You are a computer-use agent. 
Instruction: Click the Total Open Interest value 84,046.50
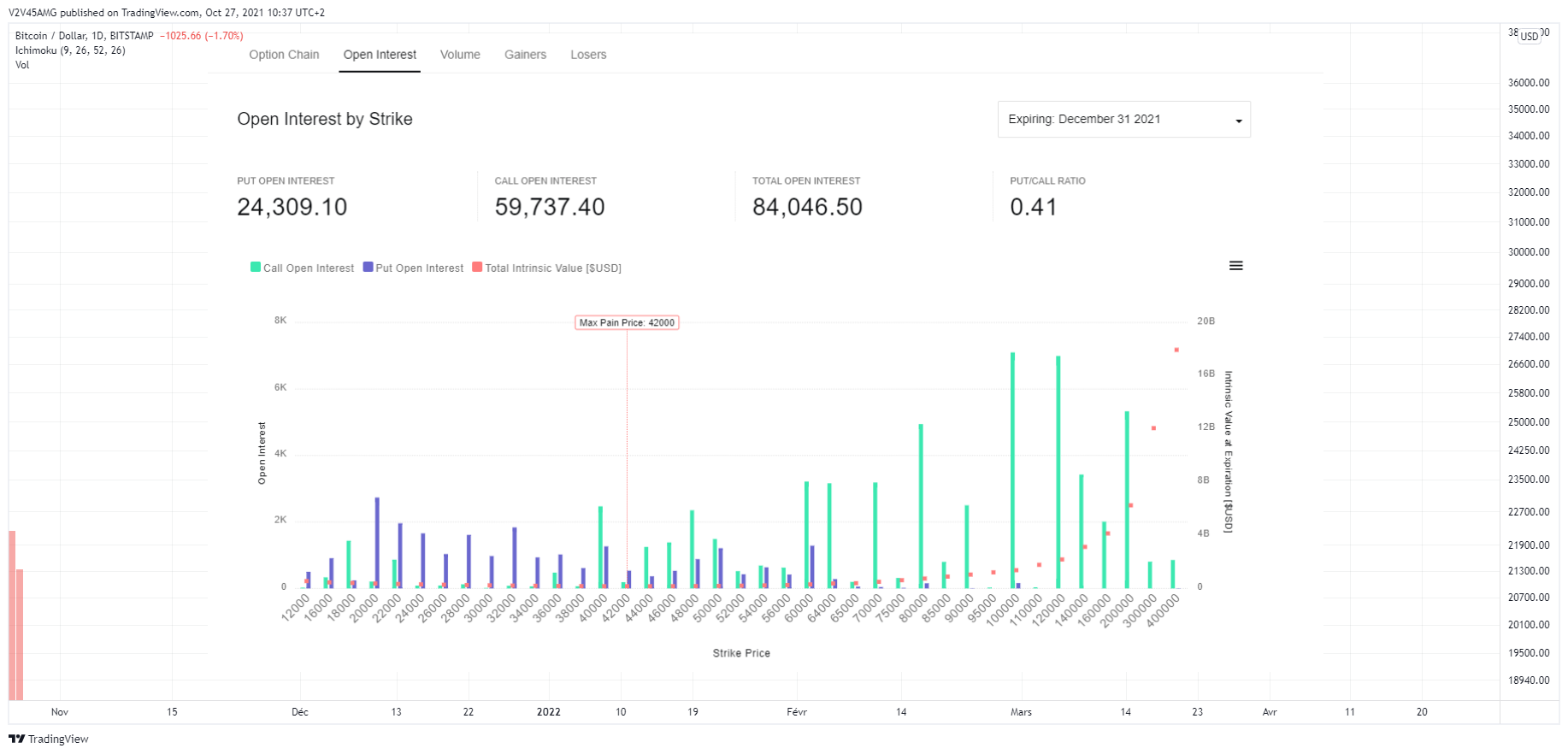tap(807, 207)
